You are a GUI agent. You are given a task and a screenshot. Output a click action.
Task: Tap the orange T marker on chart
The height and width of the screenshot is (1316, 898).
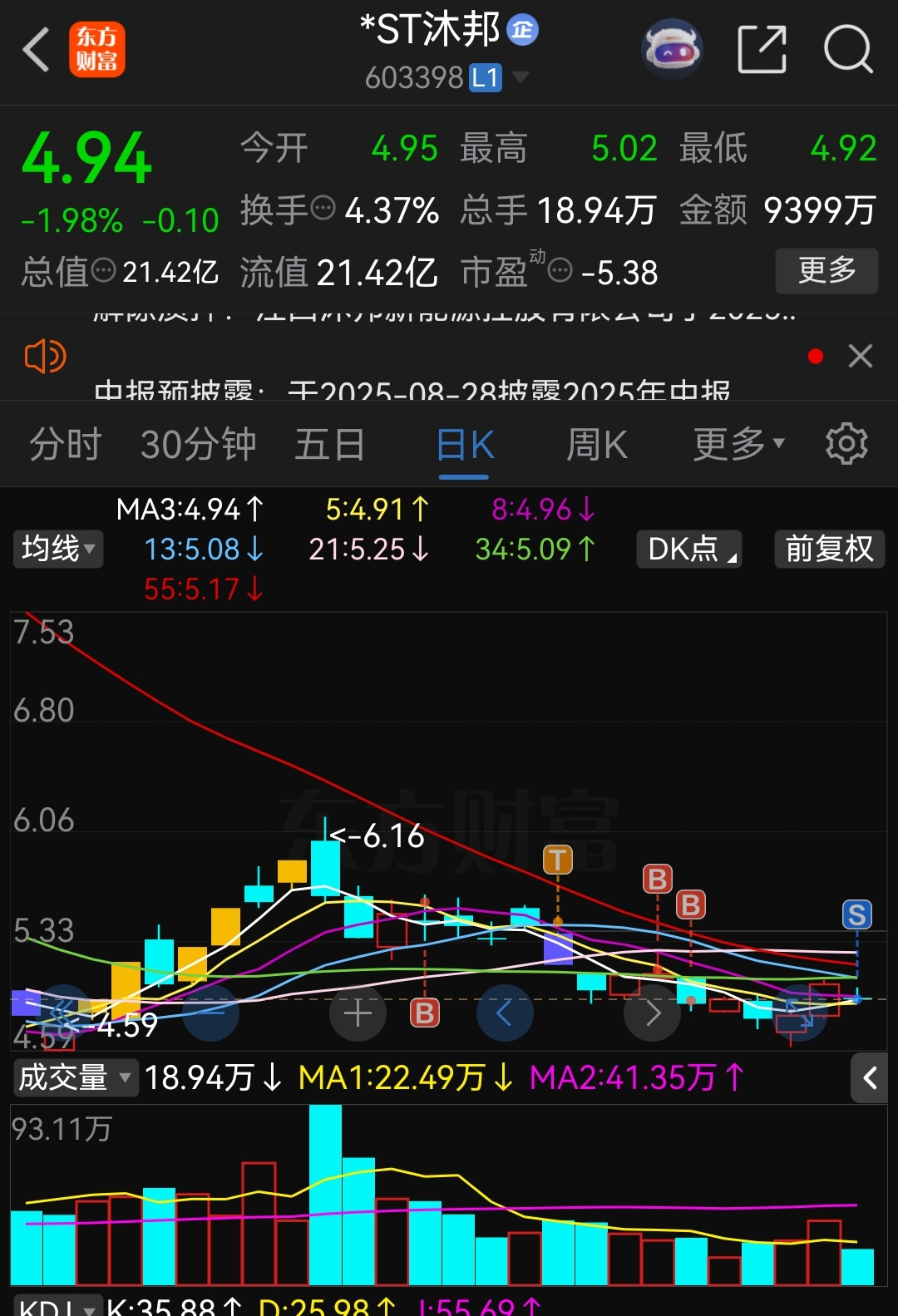point(558,860)
